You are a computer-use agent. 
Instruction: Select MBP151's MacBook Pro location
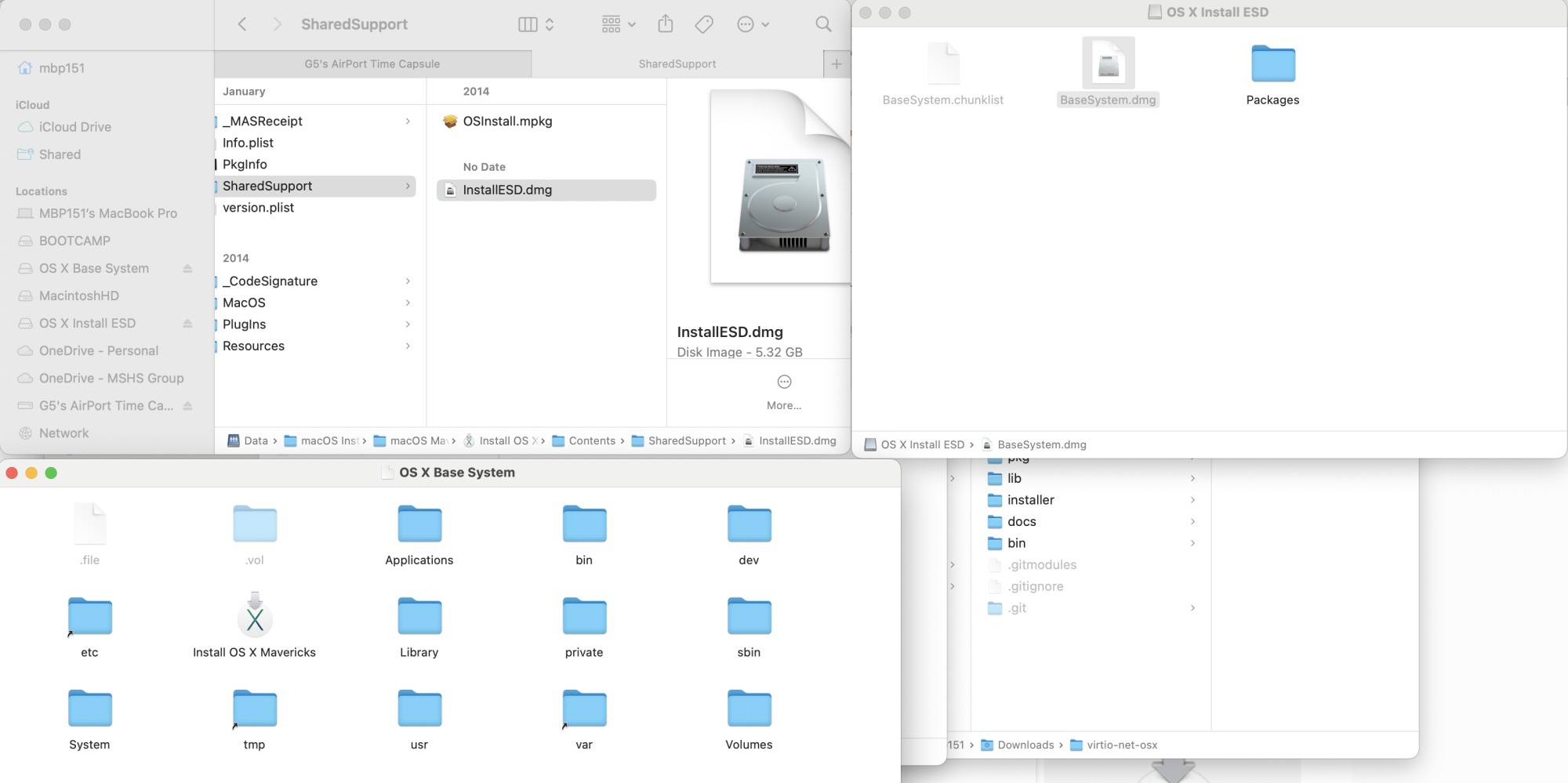coord(97,213)
